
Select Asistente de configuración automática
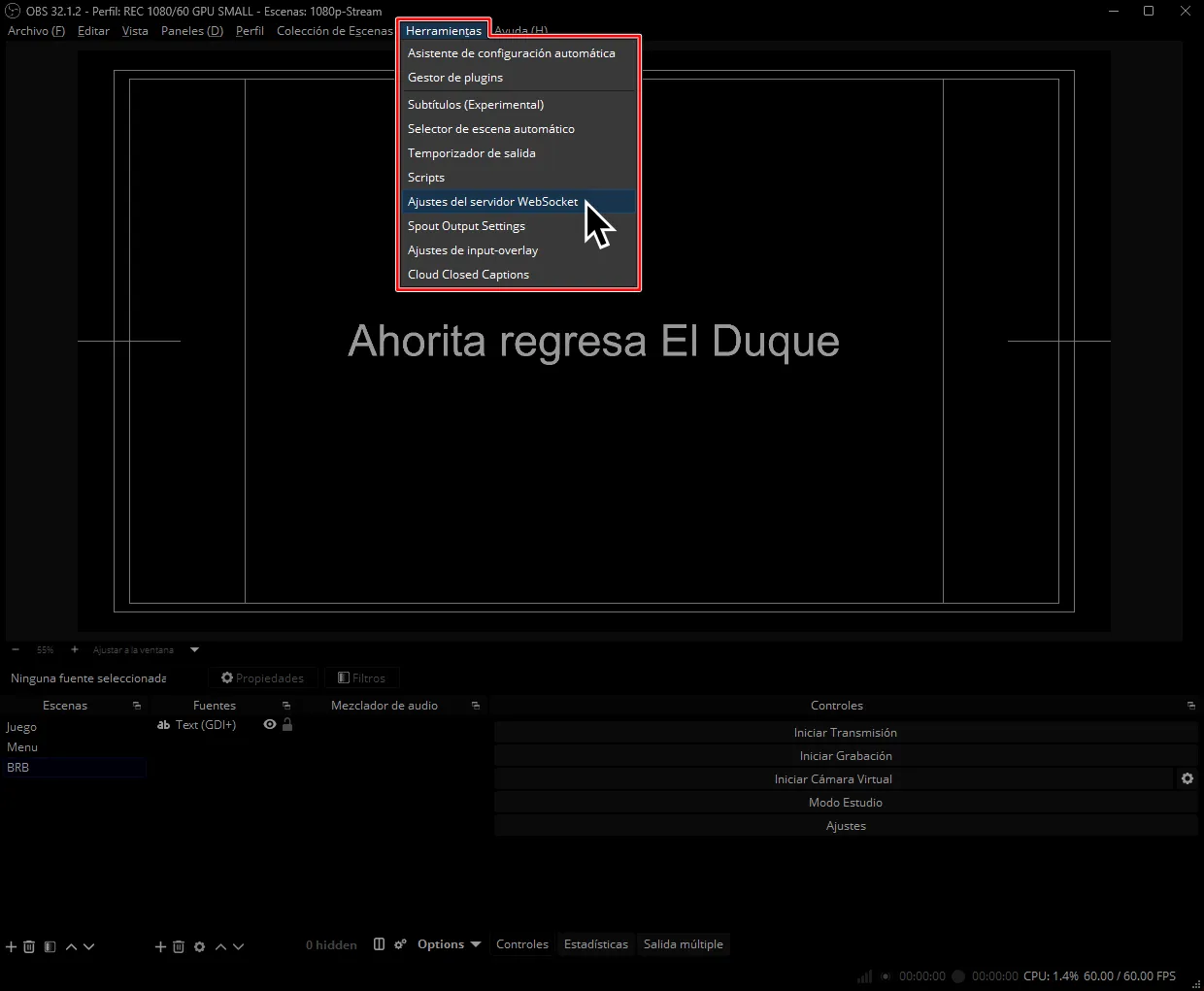[518, 53]
